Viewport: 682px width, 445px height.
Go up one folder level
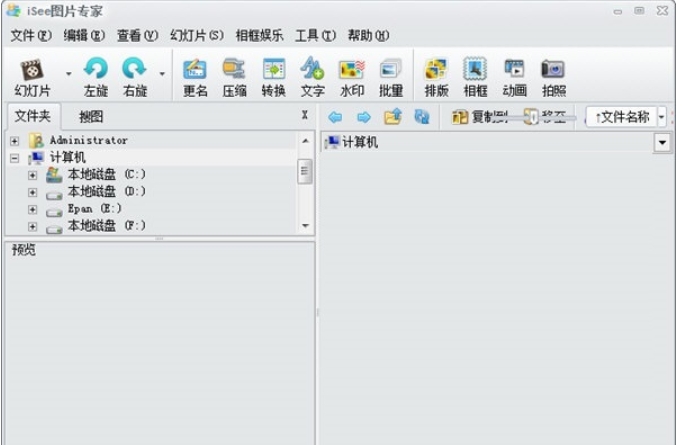[393, 117]
